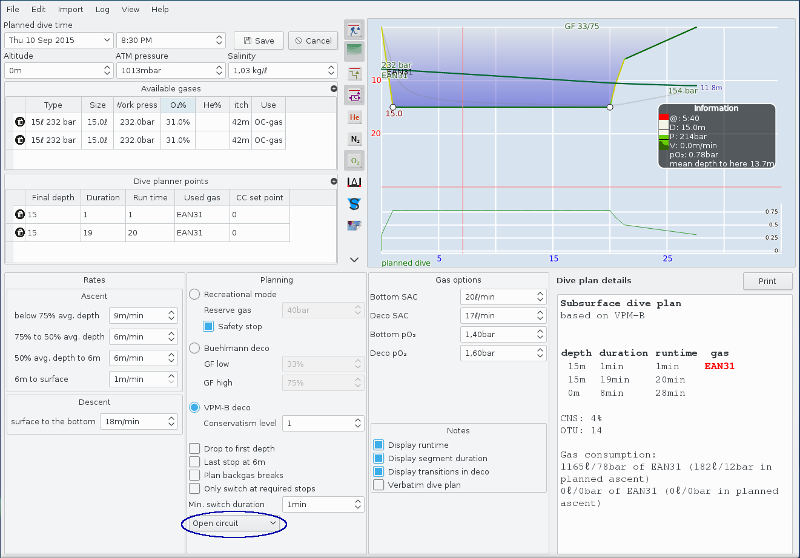This screenshot has height=558, width=800.
Task: Add a cylinder with Available gases button
Action: [334, 89]
